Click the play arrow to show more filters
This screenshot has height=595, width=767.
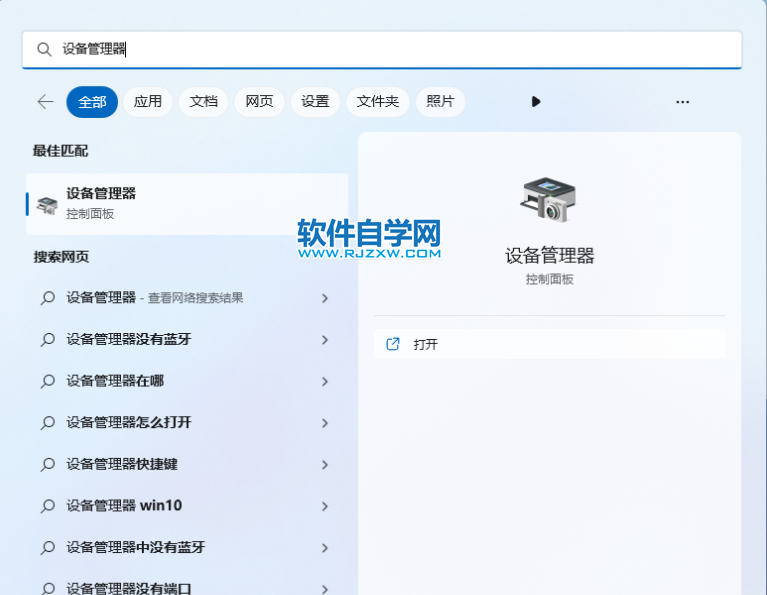536,102
